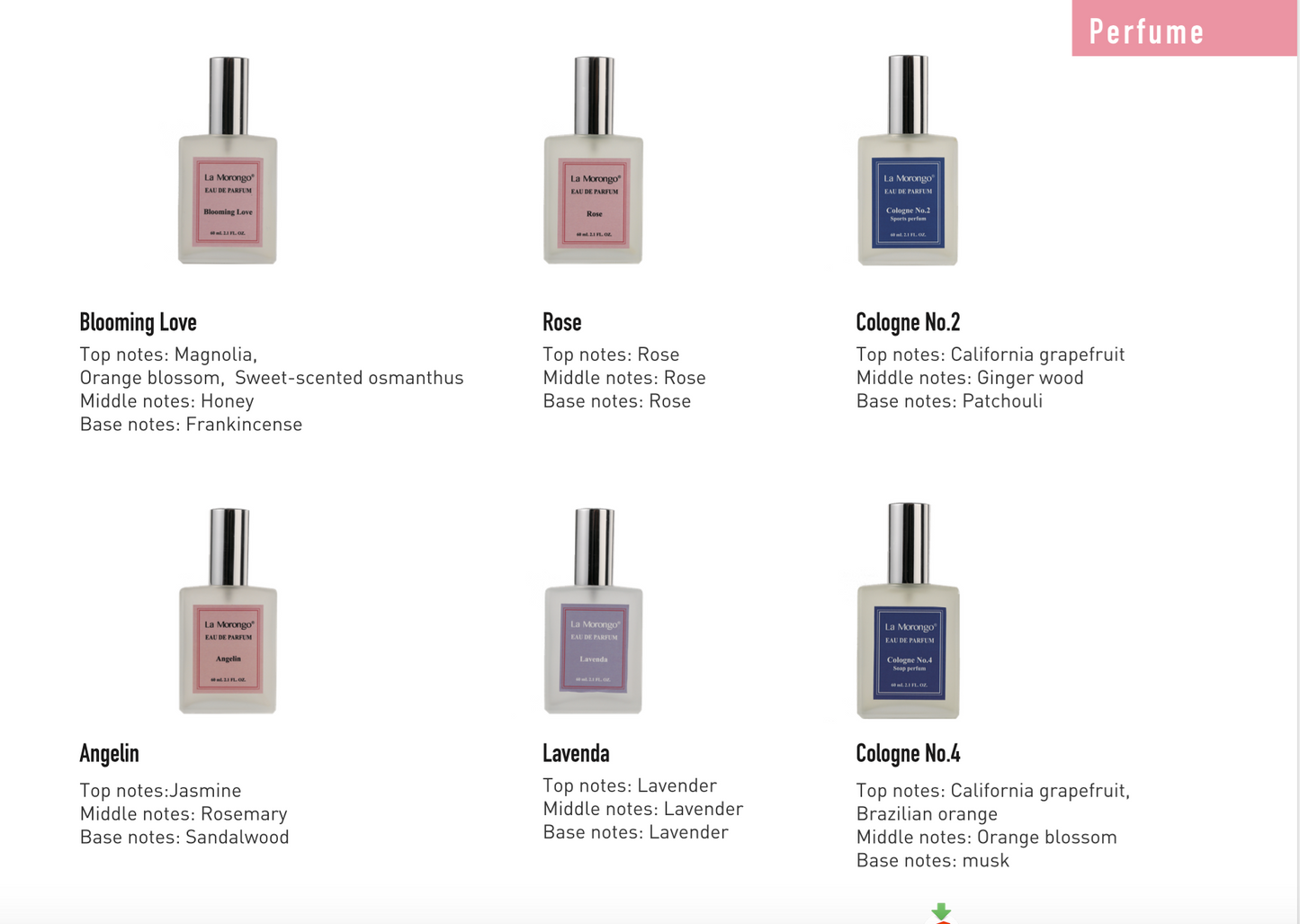Click the Cologne No.4 product title
Image resolution: width=1300 pixels, height=924 pixels.
pos(908,753)
